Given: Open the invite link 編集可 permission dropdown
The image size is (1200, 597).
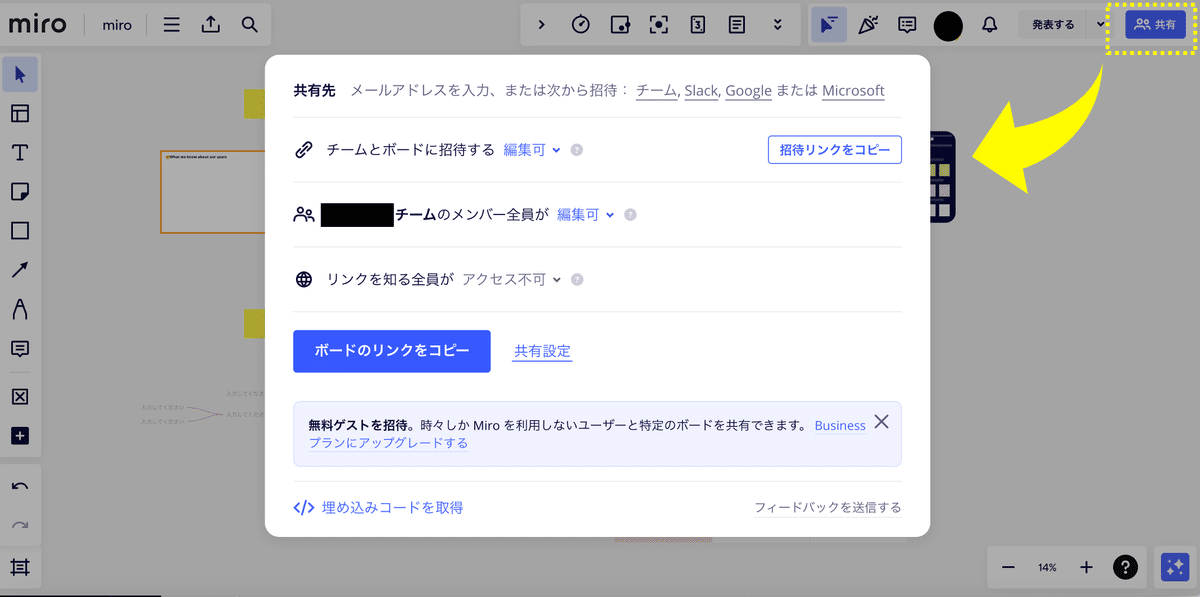Looking at the screenshot, I should click(x=532, y=150).
